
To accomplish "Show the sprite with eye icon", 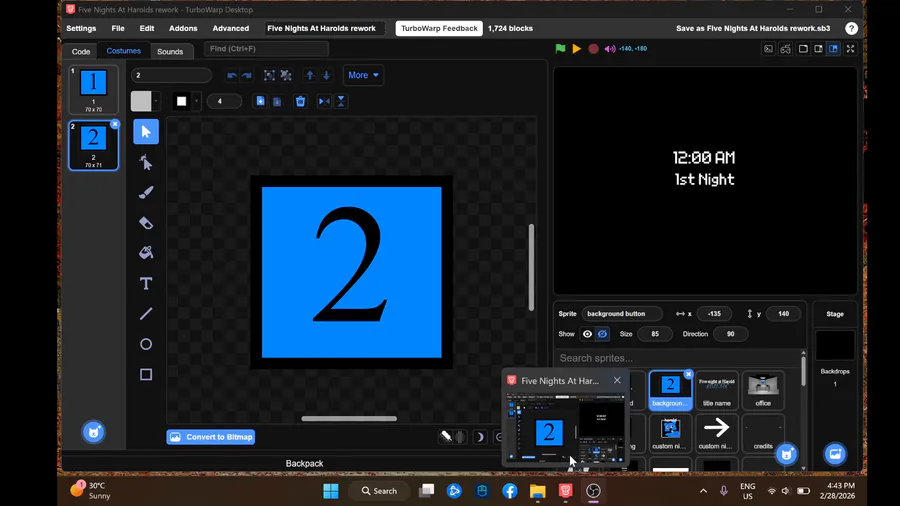I will point(587,334).
